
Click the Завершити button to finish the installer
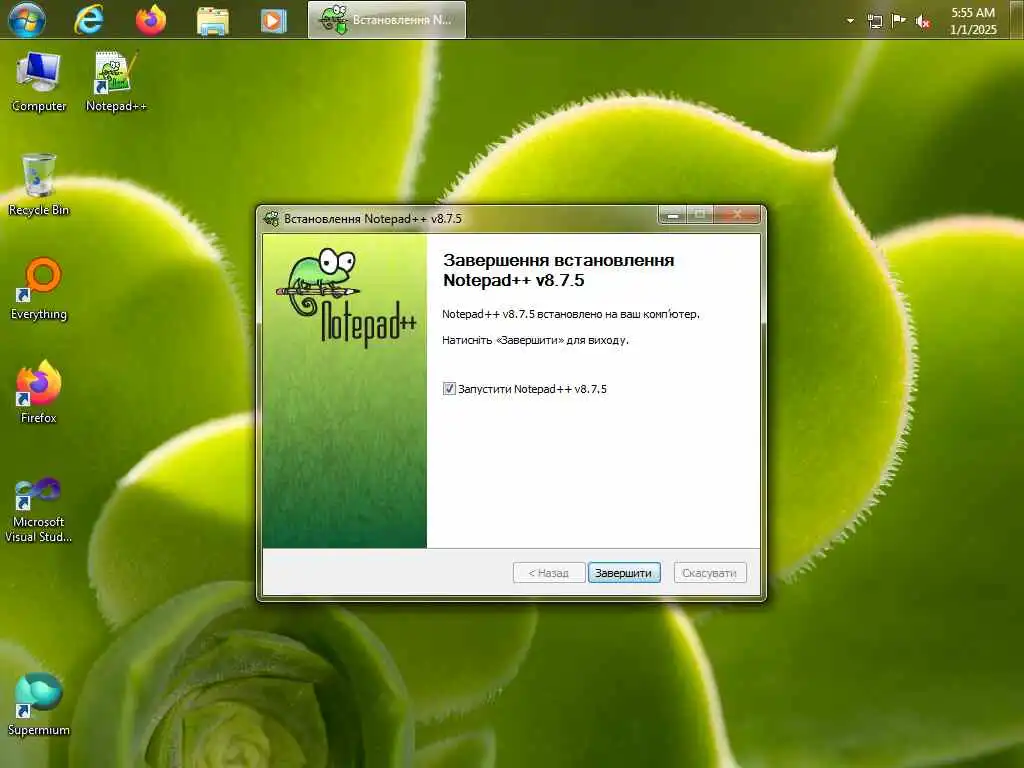click(x=624, y=573)
